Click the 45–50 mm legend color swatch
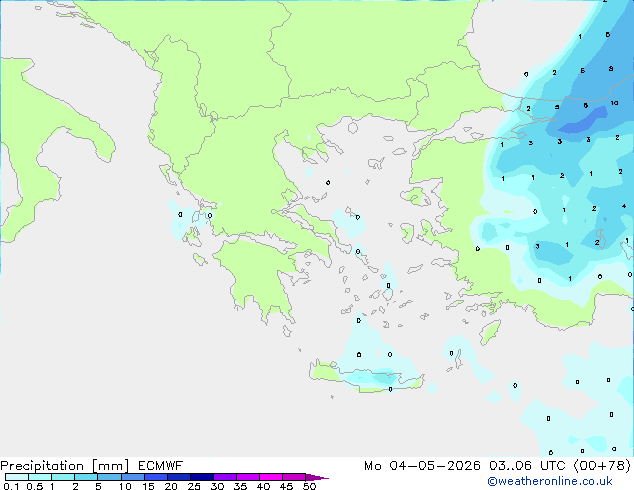634x490 pixels. tap(293, 477)
